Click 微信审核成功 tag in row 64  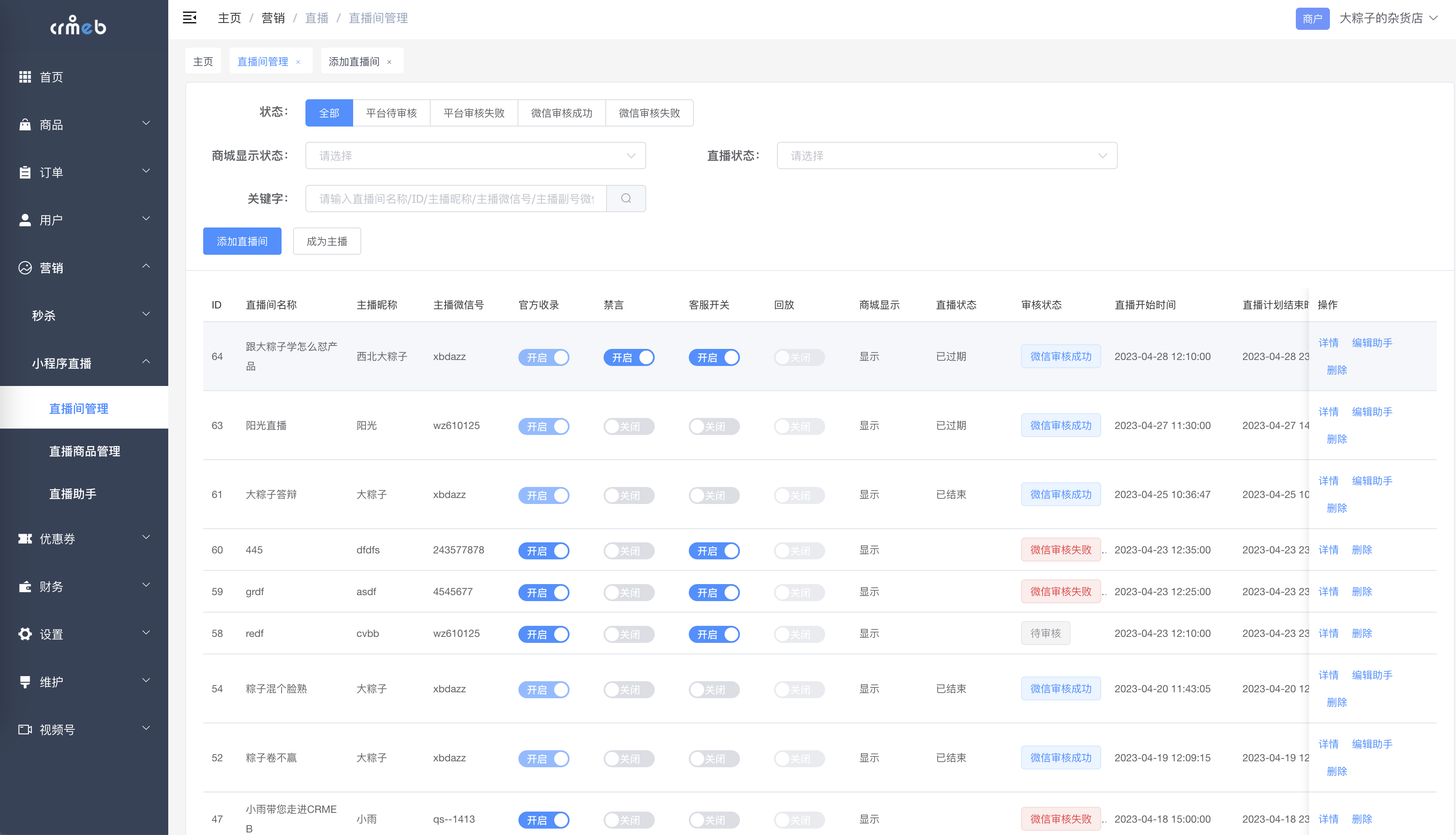[x=1061, y=357]
